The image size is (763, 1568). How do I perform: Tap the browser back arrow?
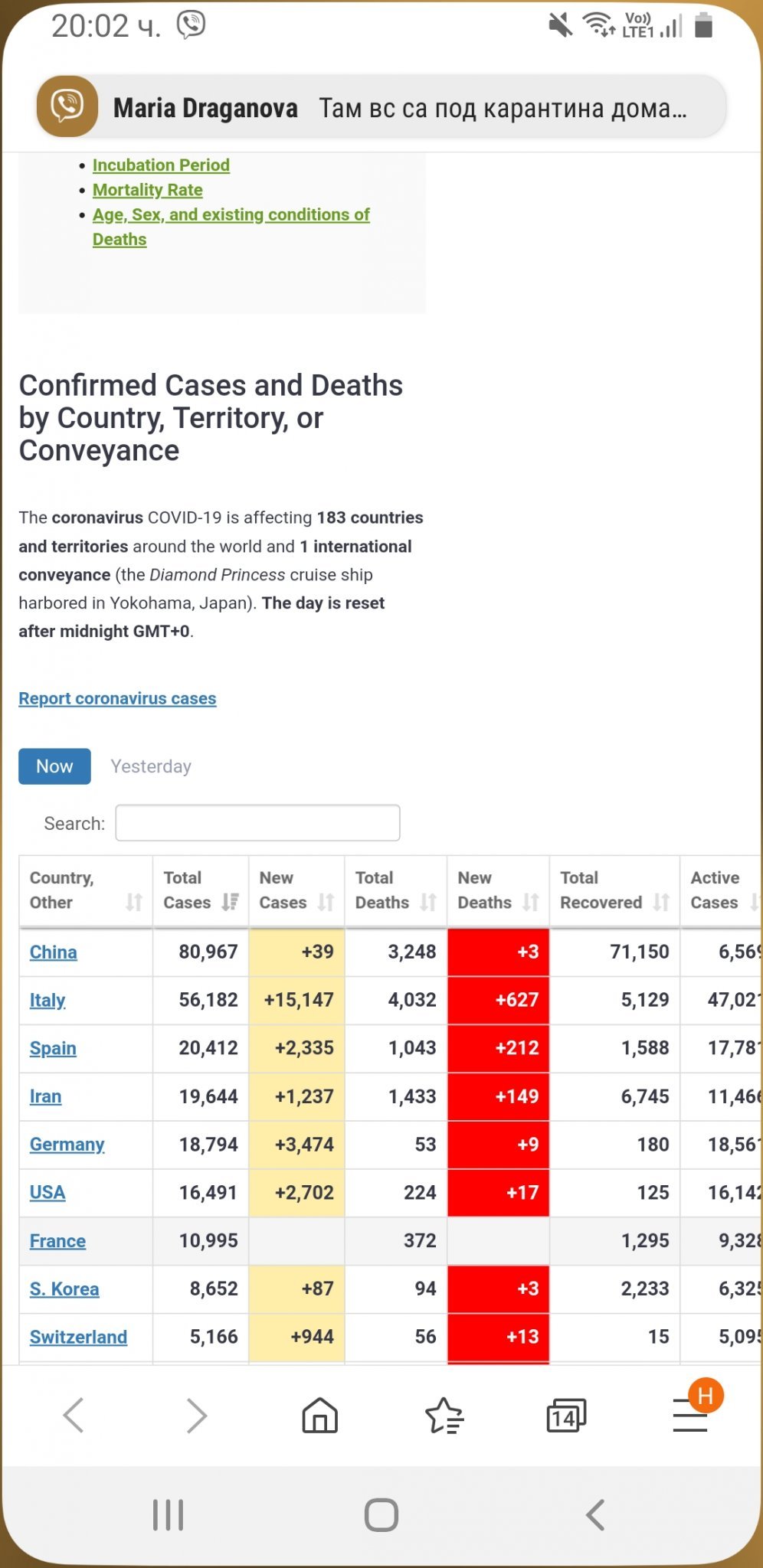pos(74,1415)
